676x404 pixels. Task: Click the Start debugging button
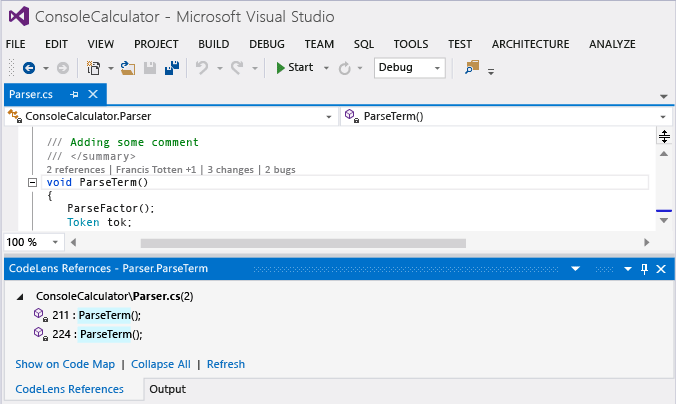coord(295,68)
